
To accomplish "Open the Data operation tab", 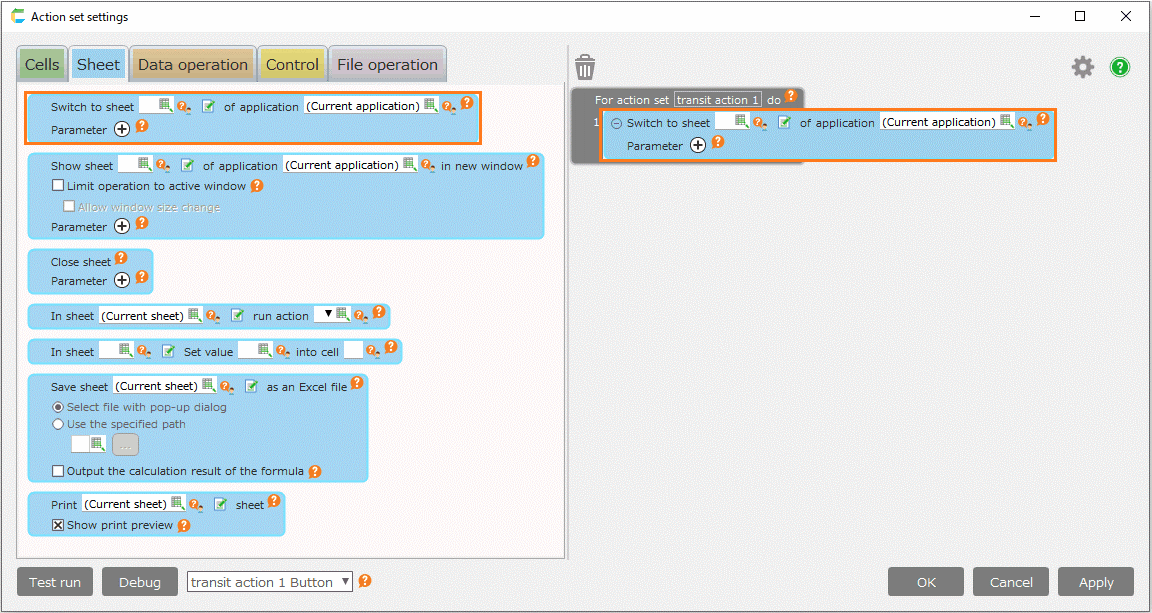I will (x=192, y=65).
